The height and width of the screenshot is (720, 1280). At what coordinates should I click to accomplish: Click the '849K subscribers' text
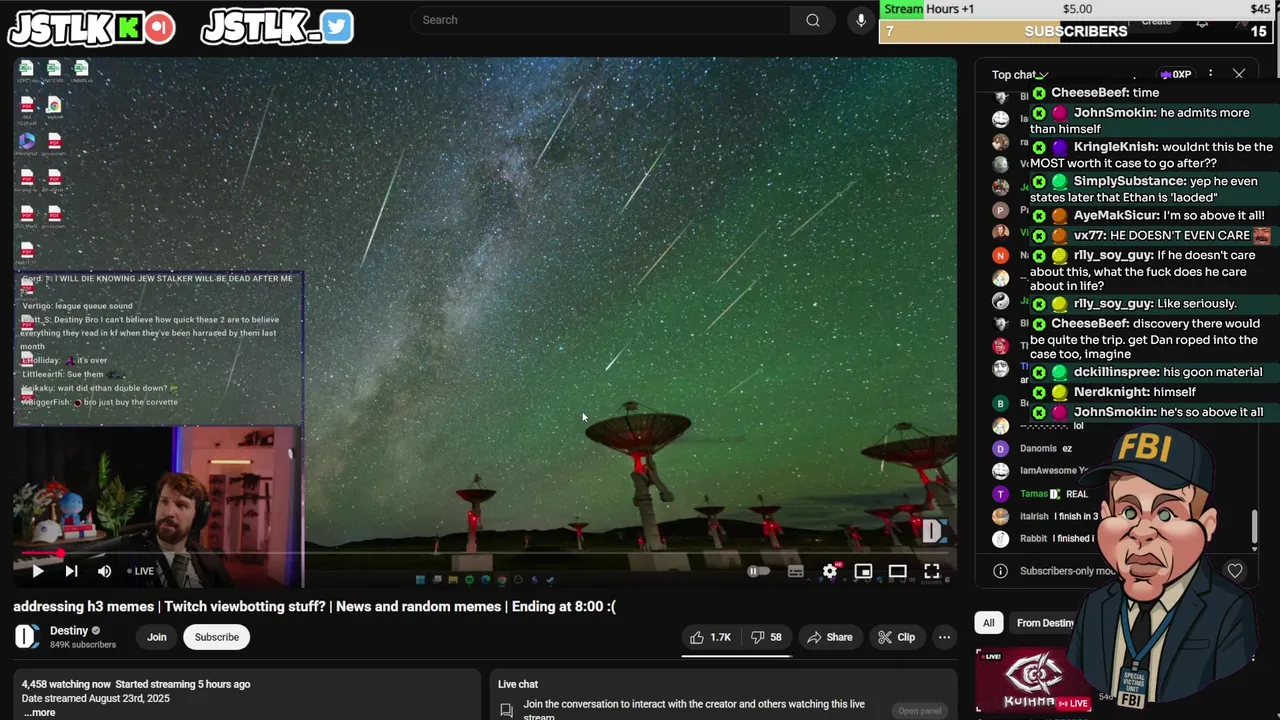[83, 645]
